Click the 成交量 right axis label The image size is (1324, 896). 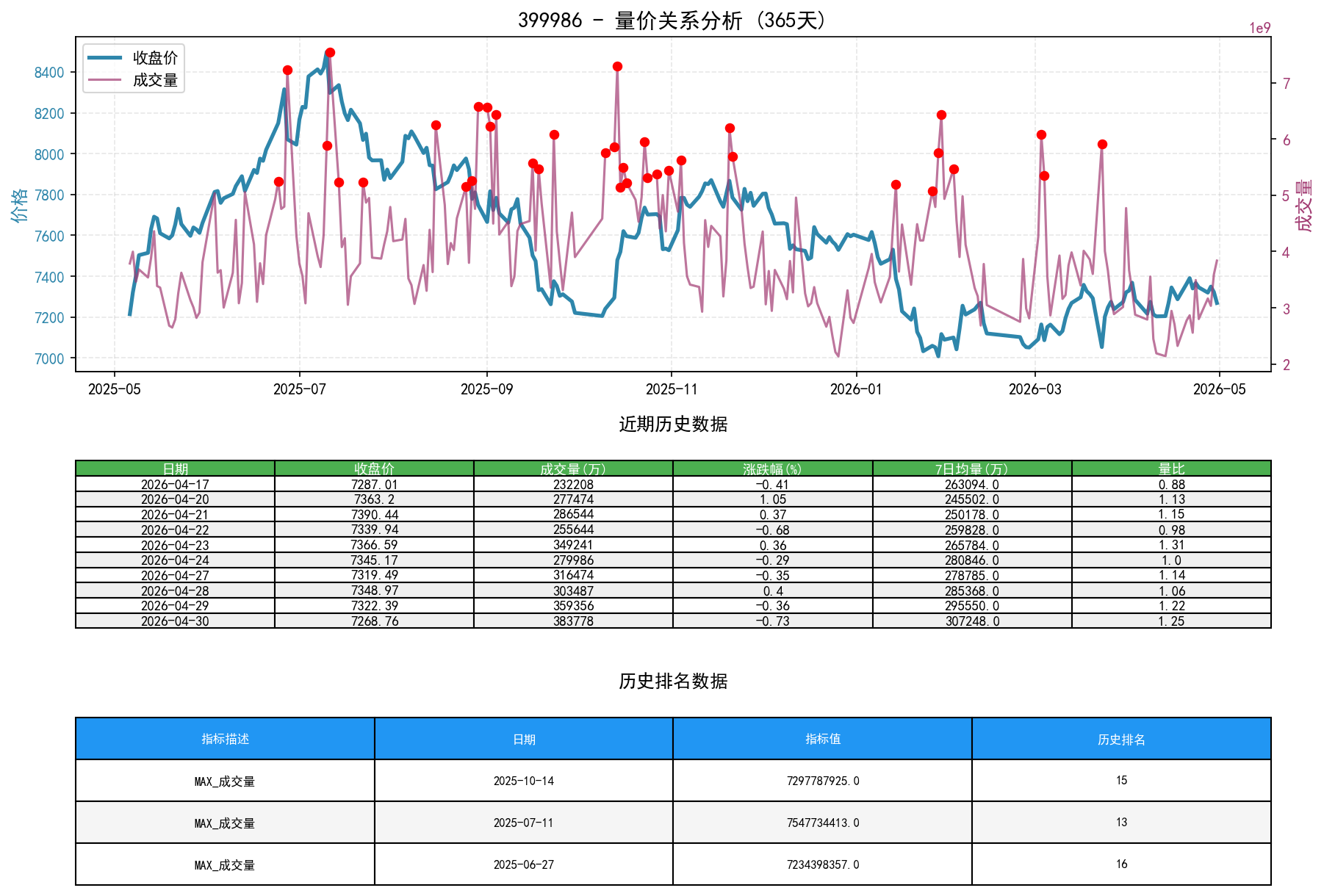(1305, 205)
